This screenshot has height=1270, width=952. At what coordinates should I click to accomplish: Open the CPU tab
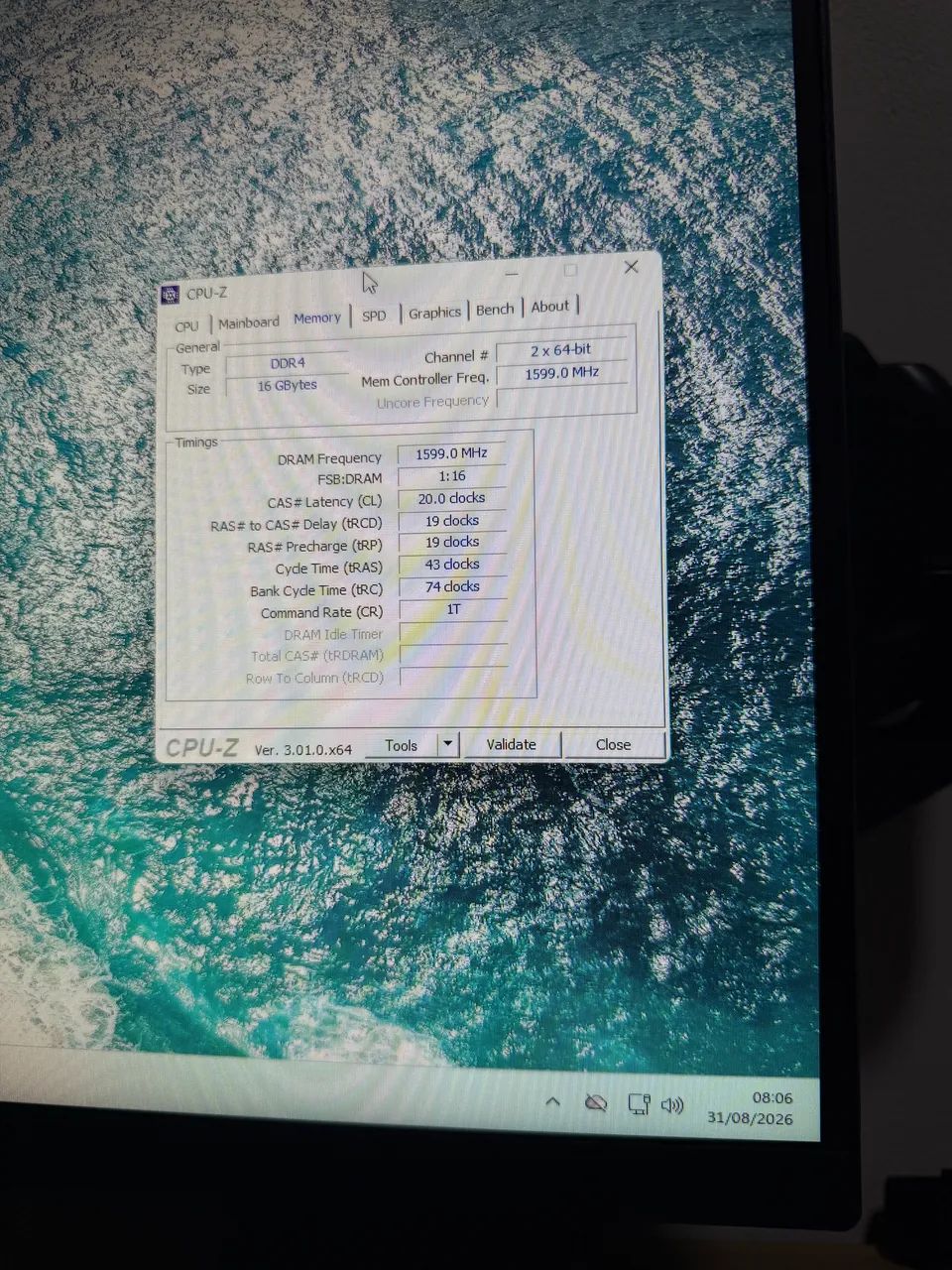click(x=186, y=325)
